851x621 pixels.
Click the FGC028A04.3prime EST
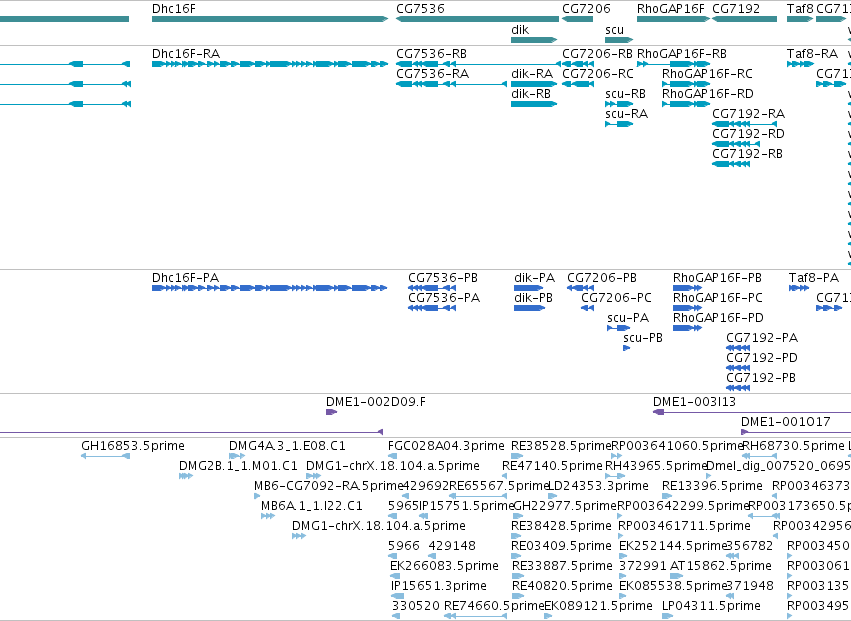(x=393, y=457)
